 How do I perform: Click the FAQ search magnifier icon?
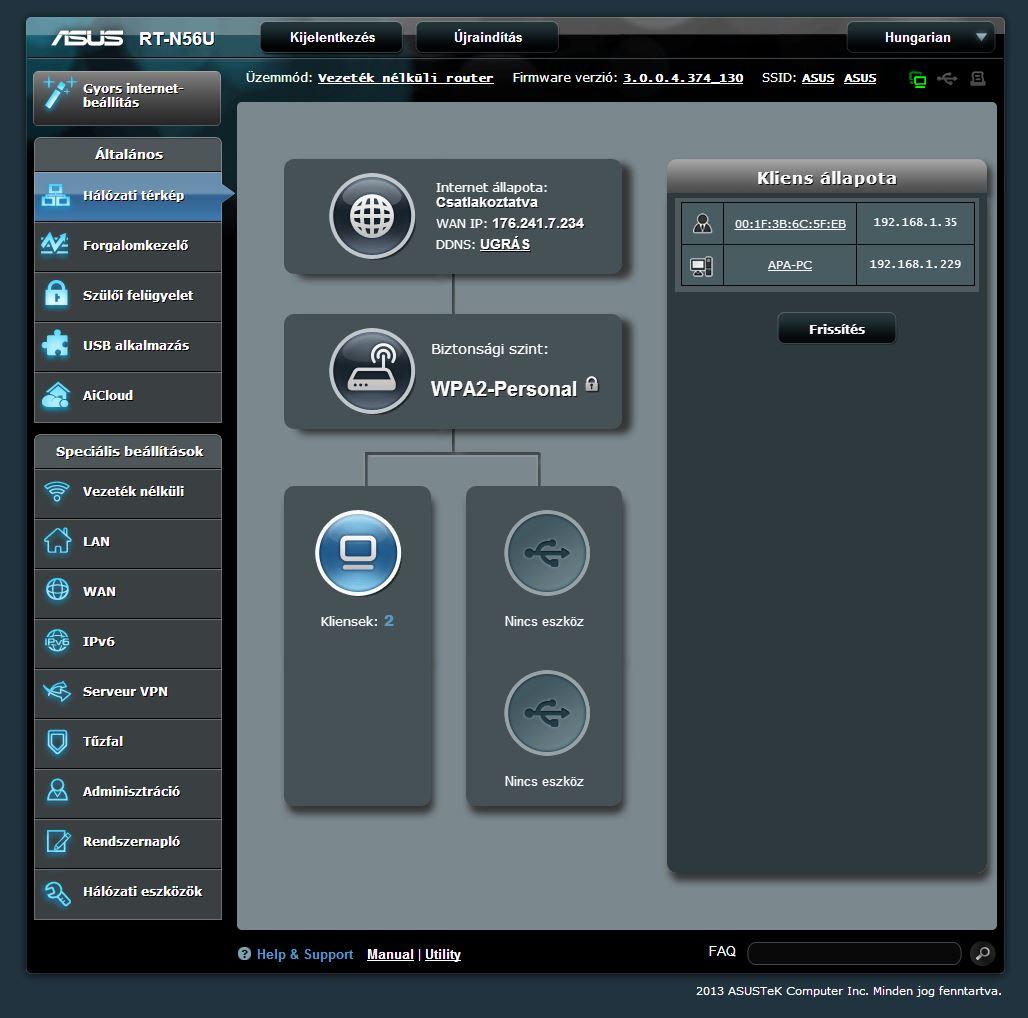(x=982, y=953)
